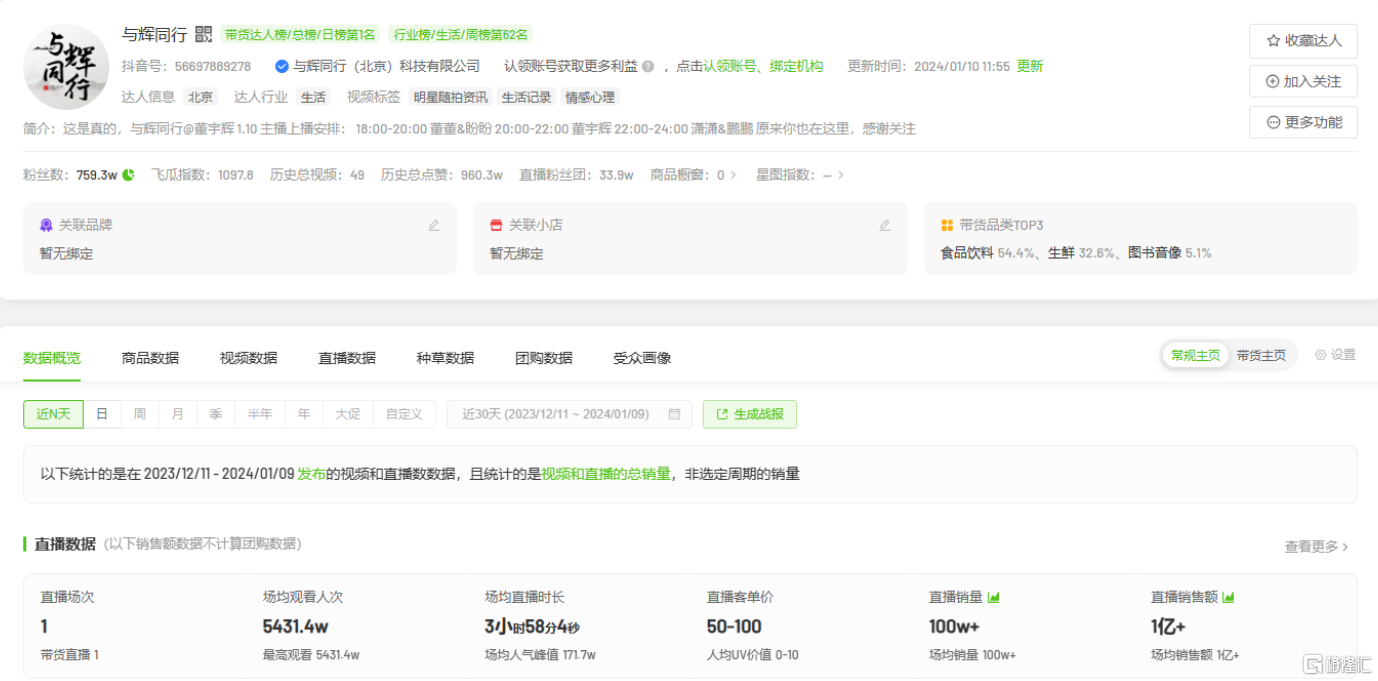Click 收藏达人 button
The width and height of the screenshot is (1378, 681).
coord(1303,41)
